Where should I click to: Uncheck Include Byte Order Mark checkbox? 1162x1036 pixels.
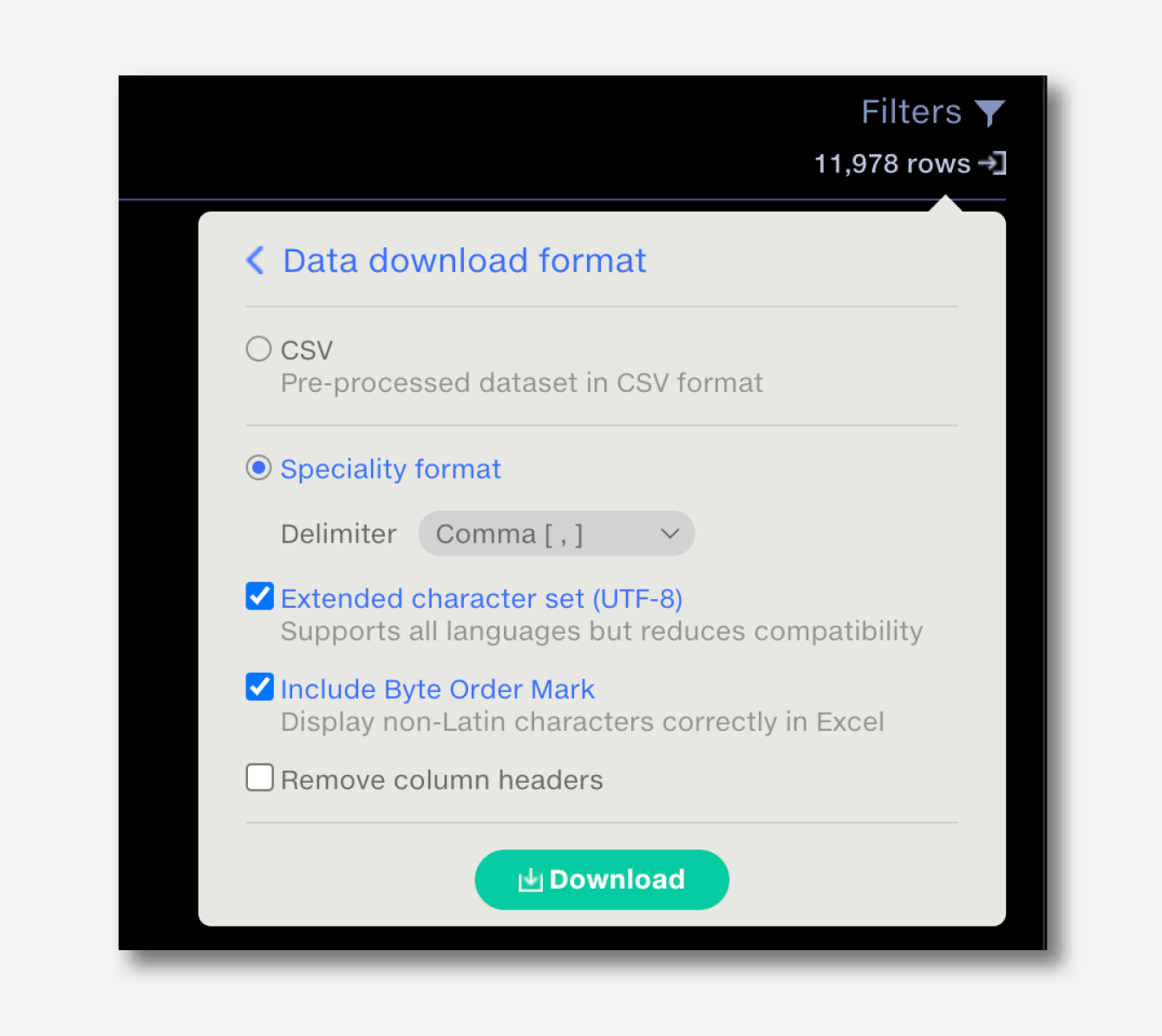[x=259, y=687]
